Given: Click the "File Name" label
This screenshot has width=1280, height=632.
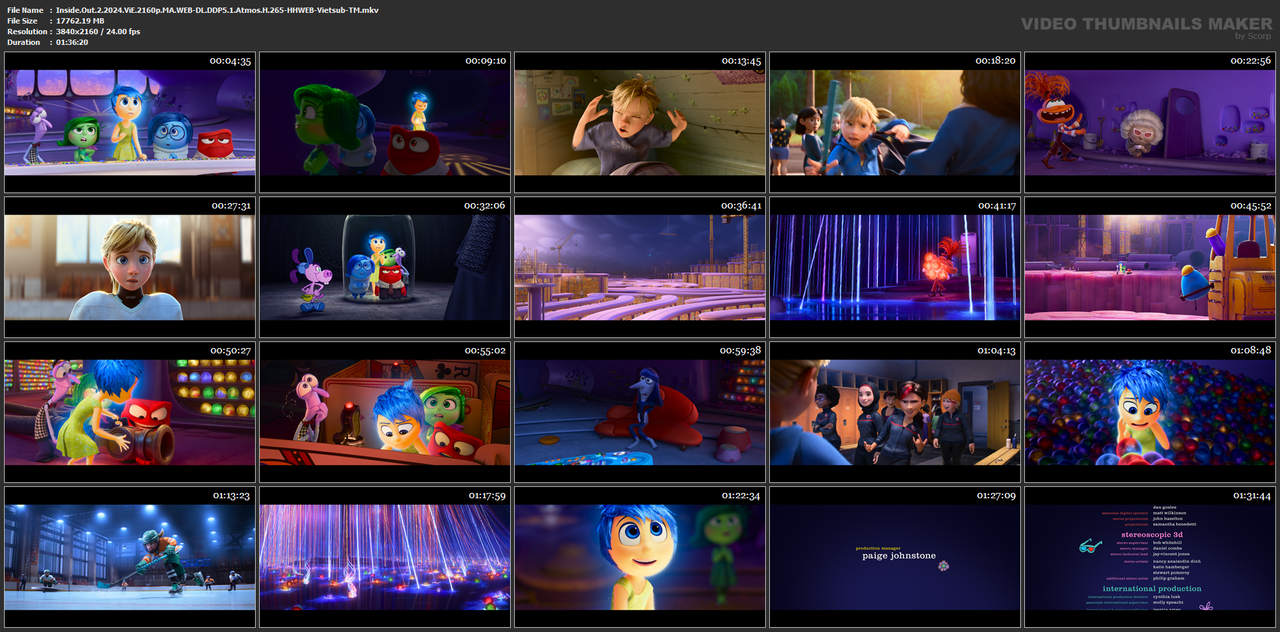Looking at the screenshot, I should click(25, 9).
